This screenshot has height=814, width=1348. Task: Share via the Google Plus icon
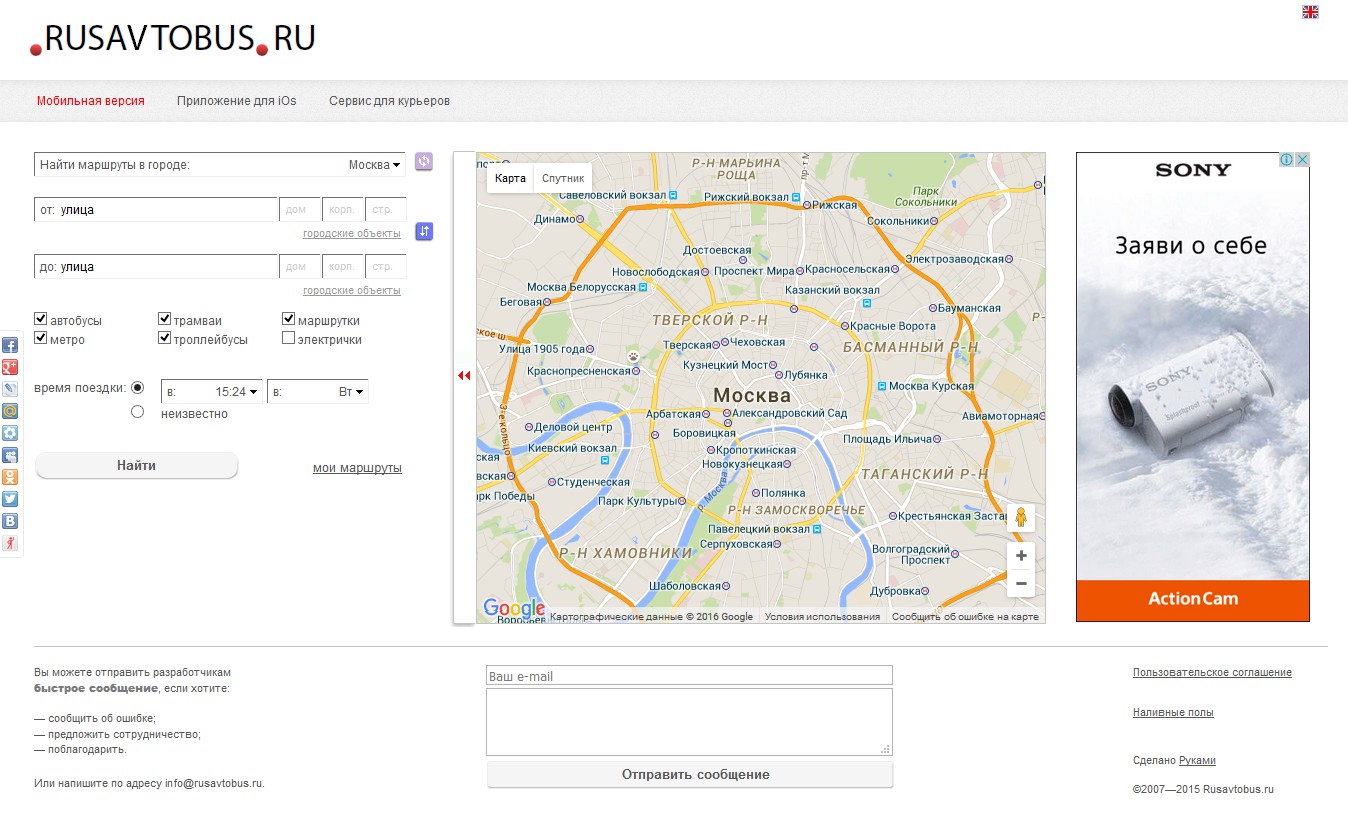[10, 367]
